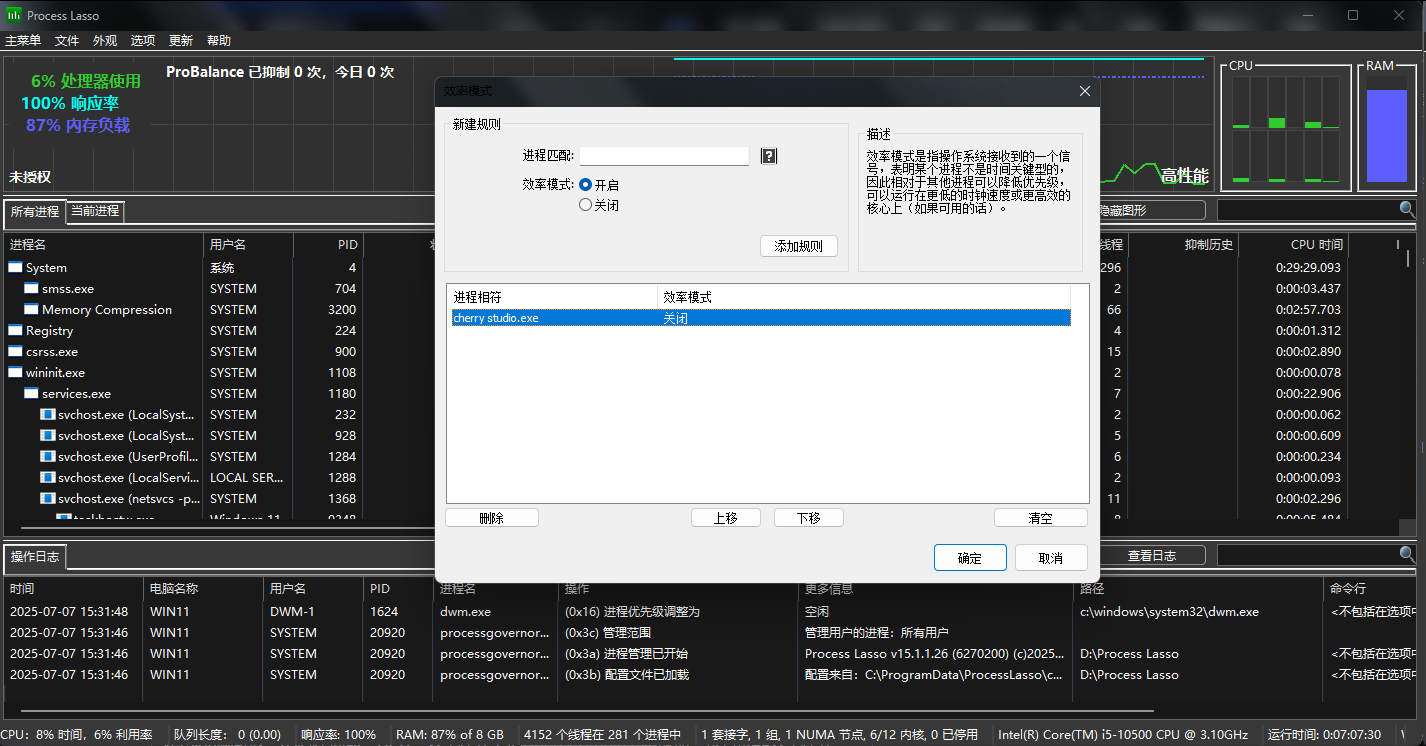Click the 添加规则 button
1426x746 pixels.
(x=799, y=246)
